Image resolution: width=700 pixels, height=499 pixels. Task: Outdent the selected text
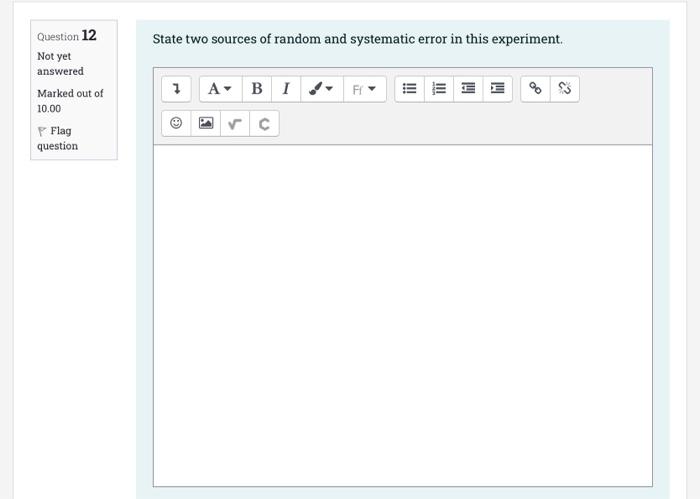(468, 89)
